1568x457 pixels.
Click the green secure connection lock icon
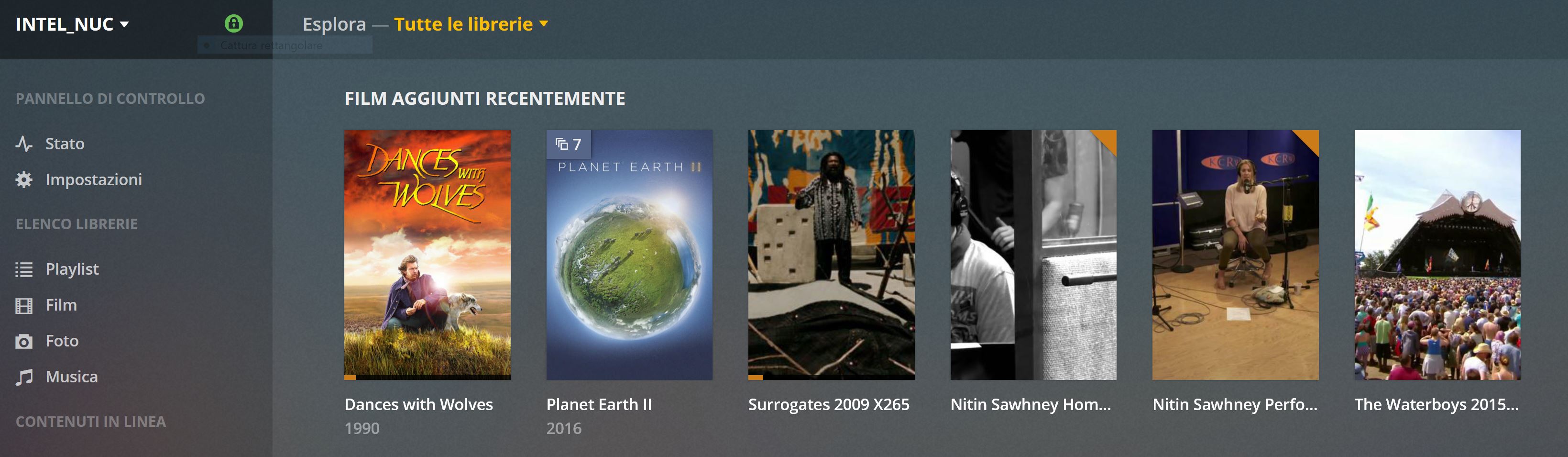tap(234, 24)
